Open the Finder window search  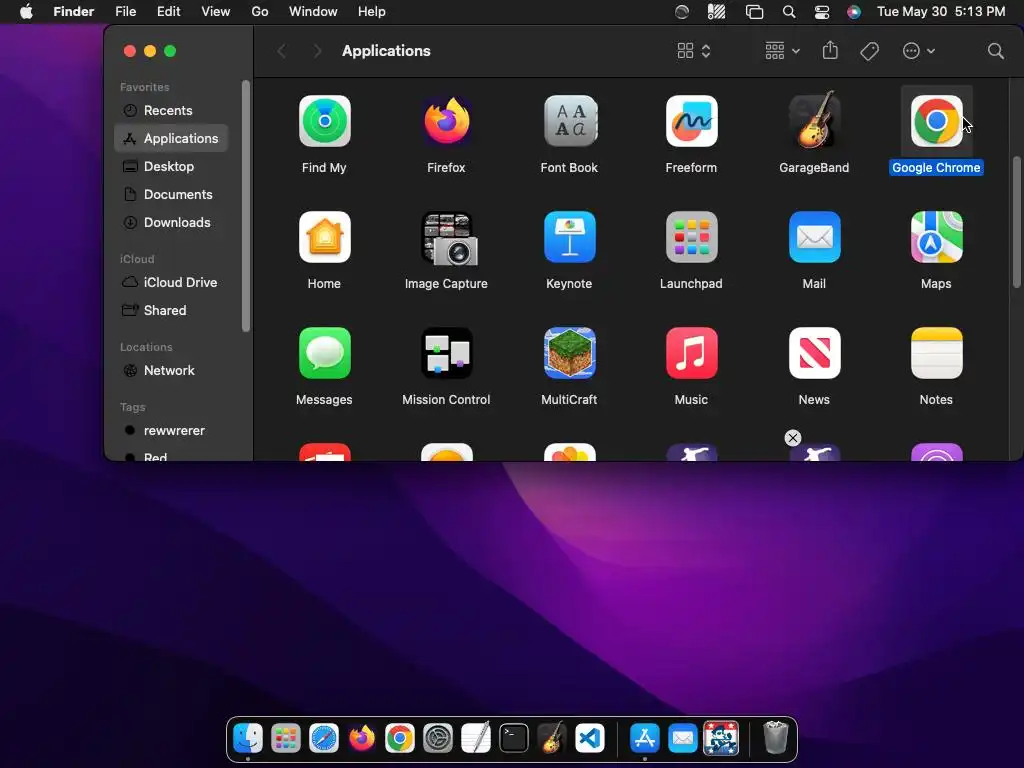click(x=995, y=51)
